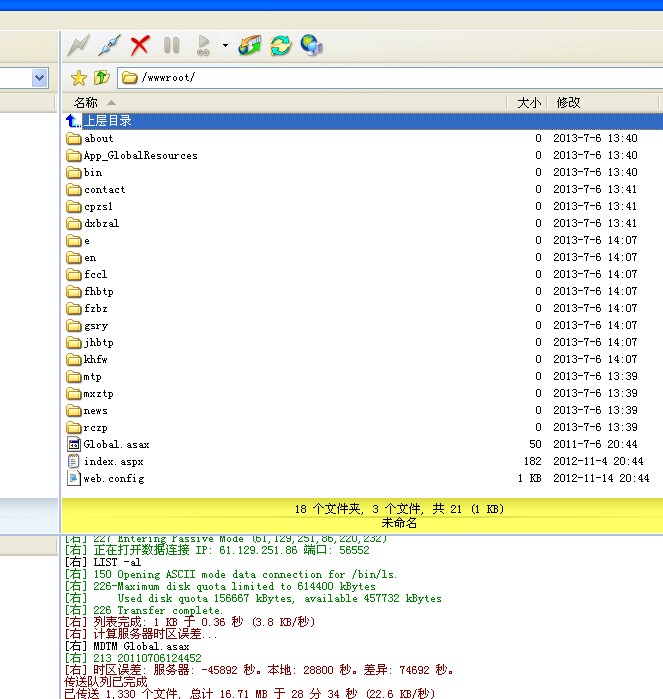This screenshot has width=663, height=699.
Task: Select the web.config file
Action: pos(113,478)
